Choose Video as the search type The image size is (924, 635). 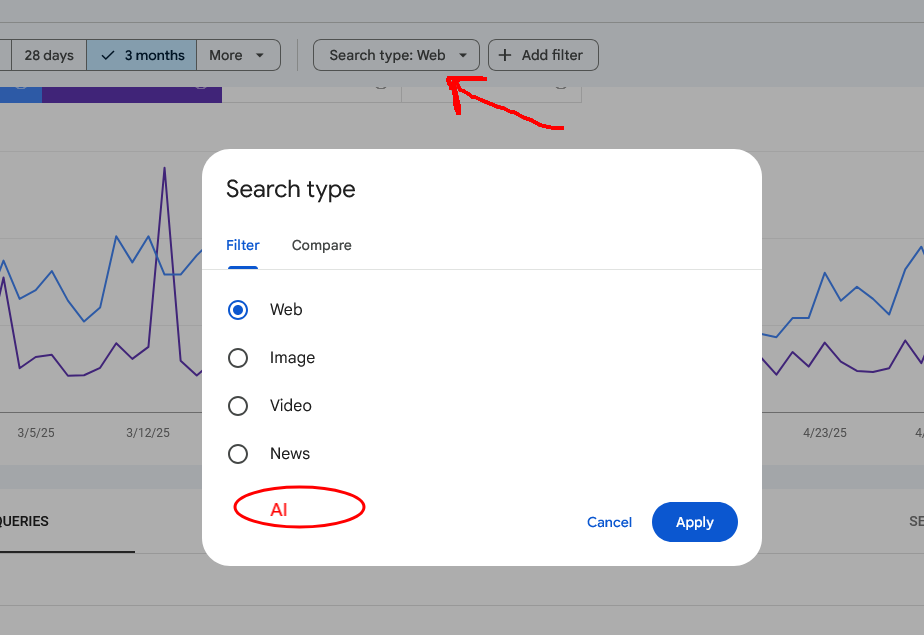pos(238,405)
